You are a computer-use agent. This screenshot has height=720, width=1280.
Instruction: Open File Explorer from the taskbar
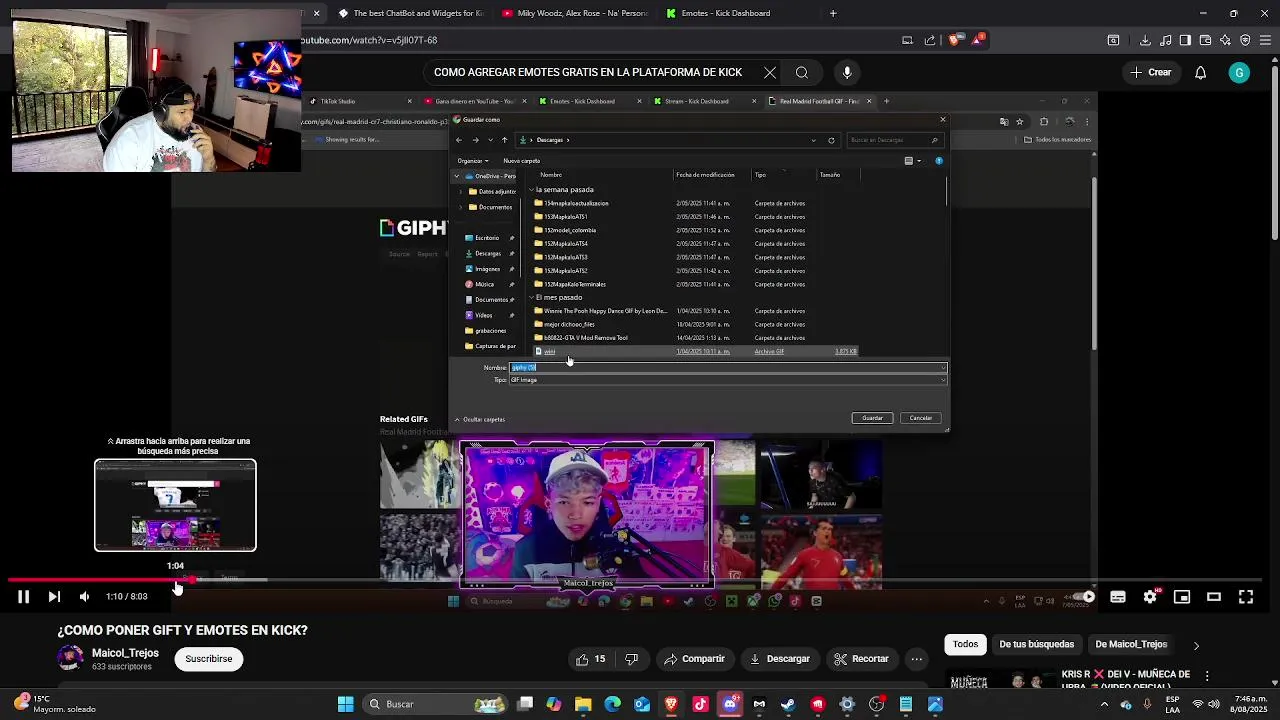pos(583,704)
